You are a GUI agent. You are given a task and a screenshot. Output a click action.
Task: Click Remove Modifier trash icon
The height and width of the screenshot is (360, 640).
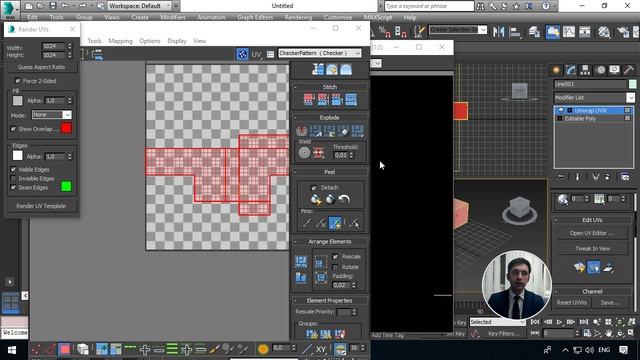click(607, 177)
